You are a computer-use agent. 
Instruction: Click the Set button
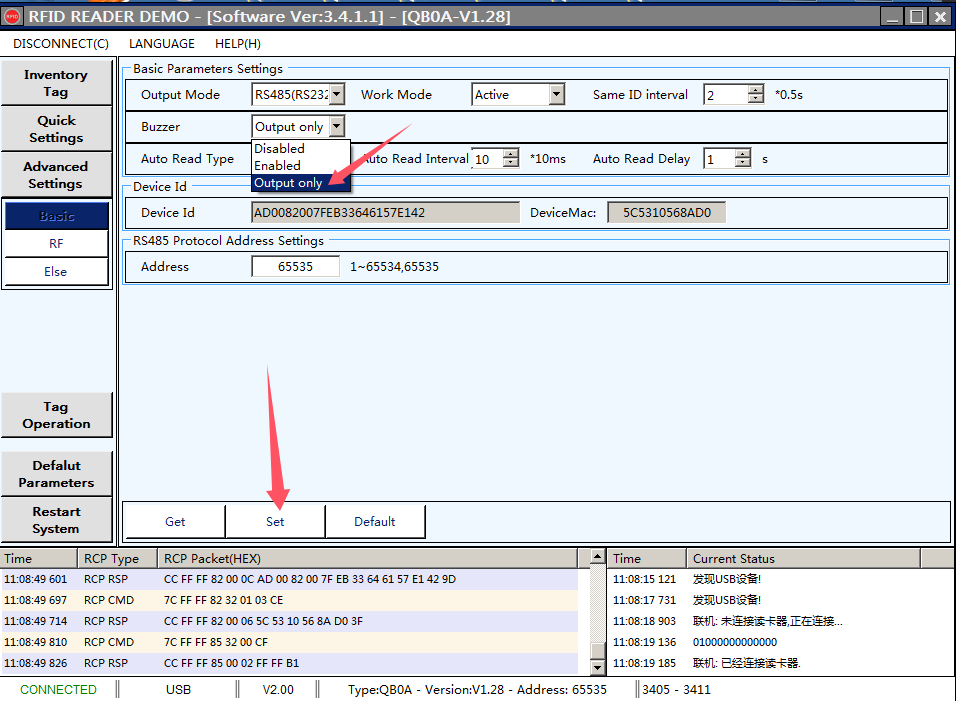point(275,522)
